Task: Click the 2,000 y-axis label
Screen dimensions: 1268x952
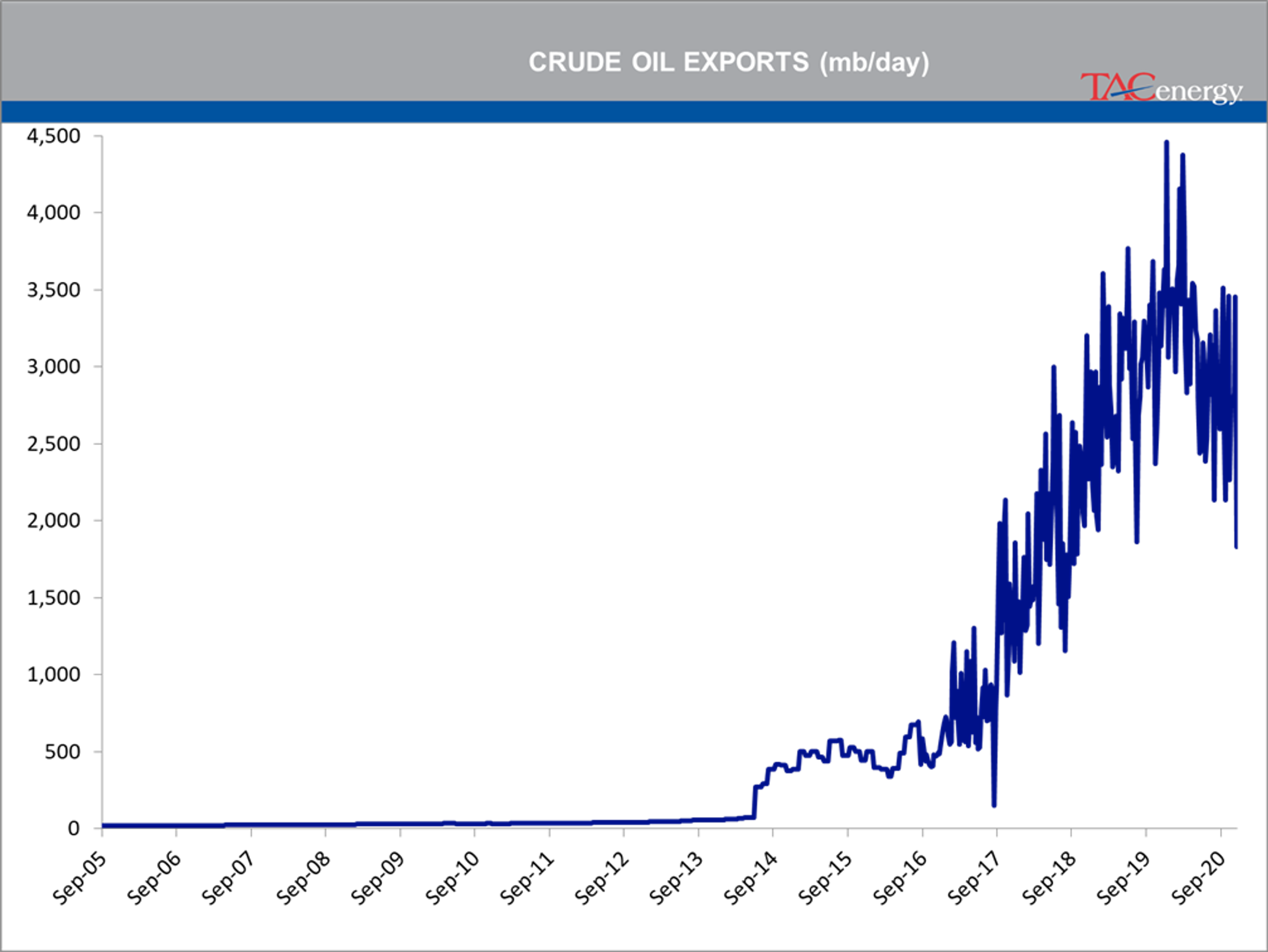Action: tap(54, 521)
